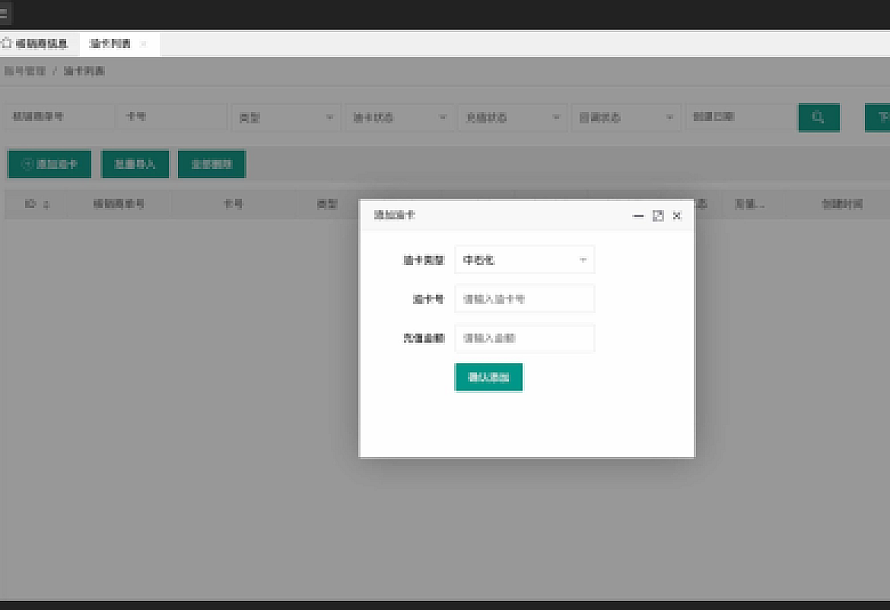Click the plus icon on the 添加油卡 button

26,164
